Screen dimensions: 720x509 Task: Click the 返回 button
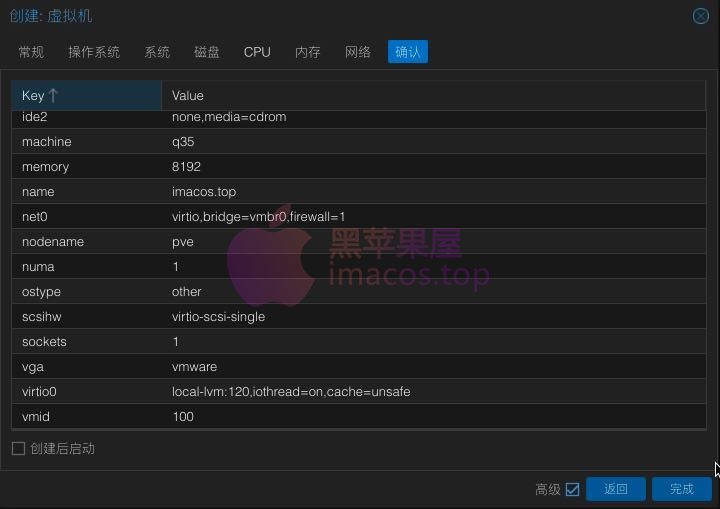616,489
